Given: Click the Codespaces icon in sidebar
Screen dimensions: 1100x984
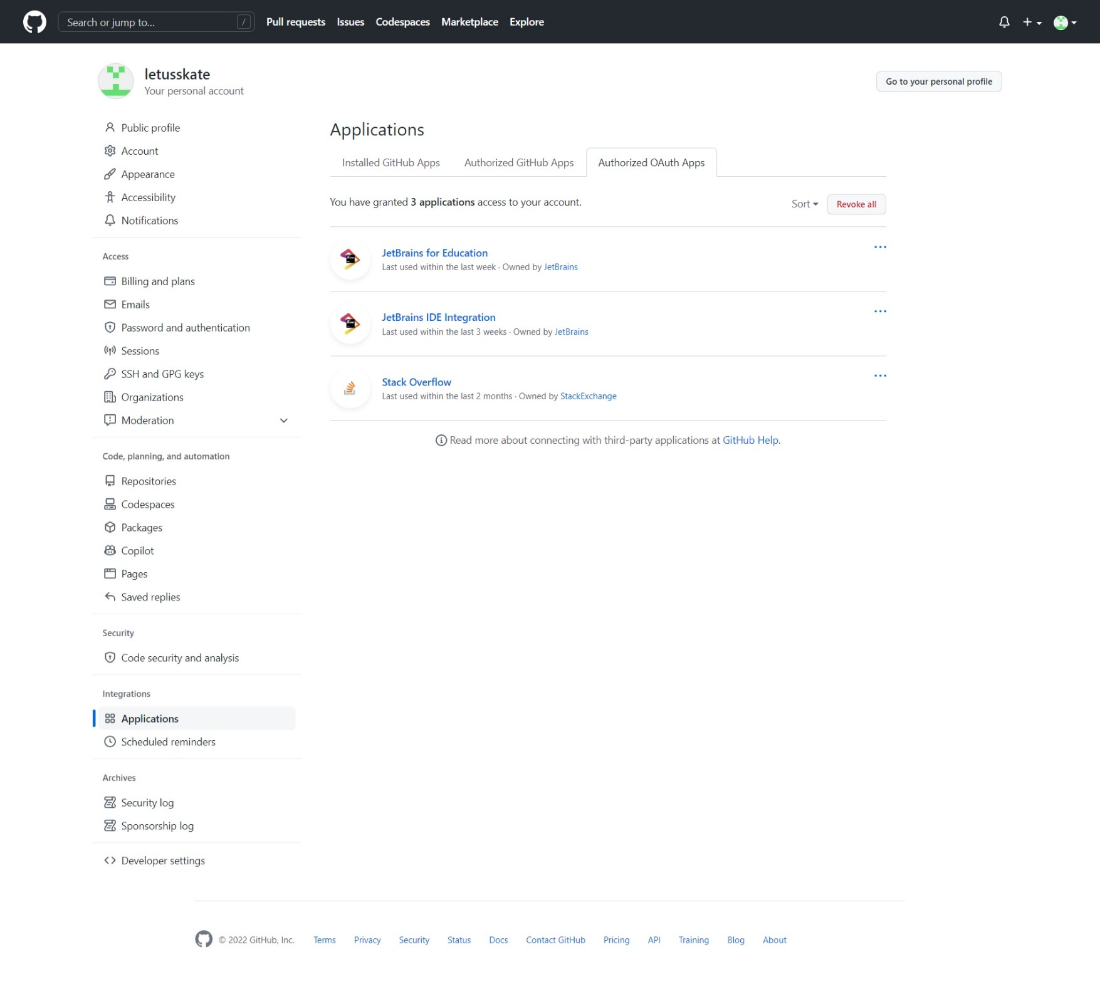Looking at the screenshot, I should [x=109, y=504].
